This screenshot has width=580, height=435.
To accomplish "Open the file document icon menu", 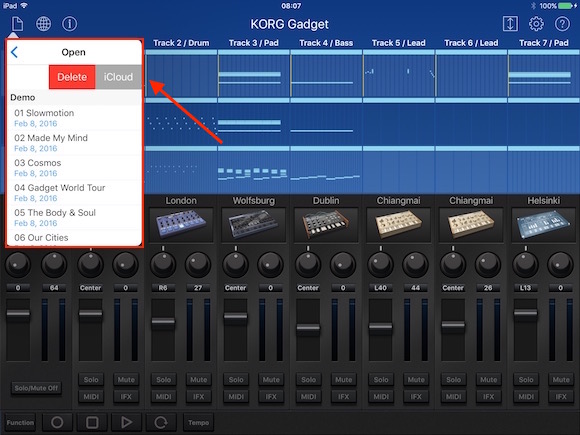I will tap(17, 24).
